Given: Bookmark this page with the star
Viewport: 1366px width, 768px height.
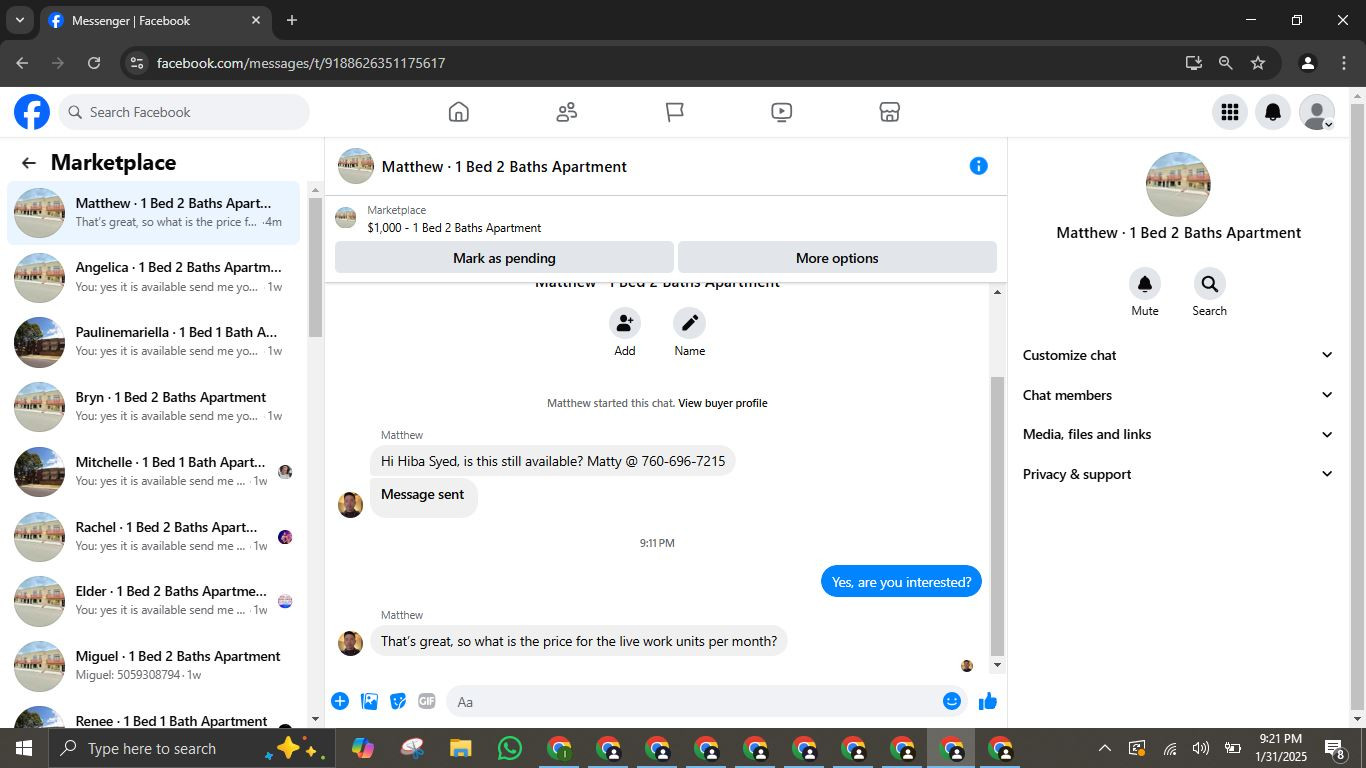Looking at the screenshot, I should point(1258,63).
